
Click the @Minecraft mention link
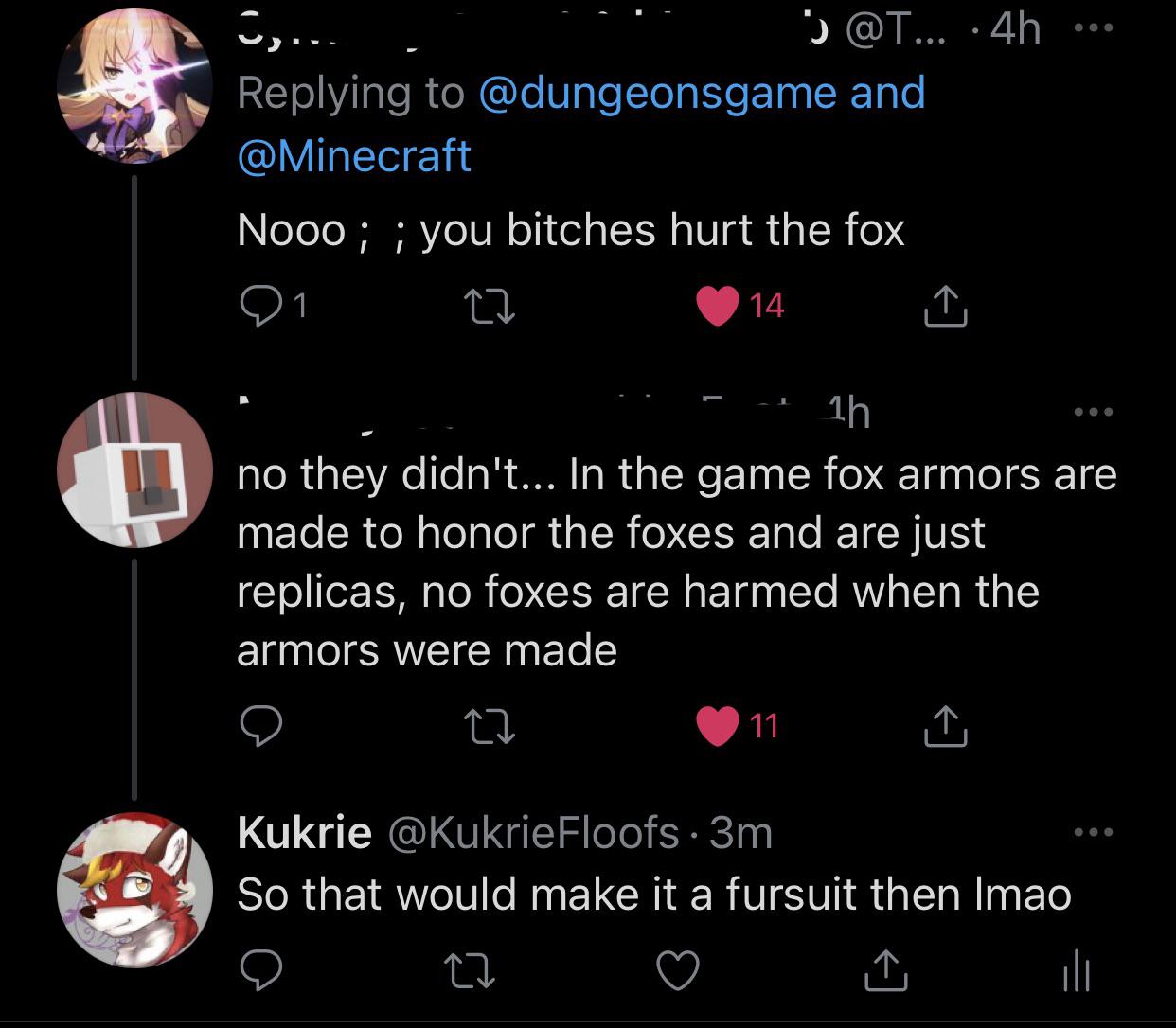pos(352,154)
